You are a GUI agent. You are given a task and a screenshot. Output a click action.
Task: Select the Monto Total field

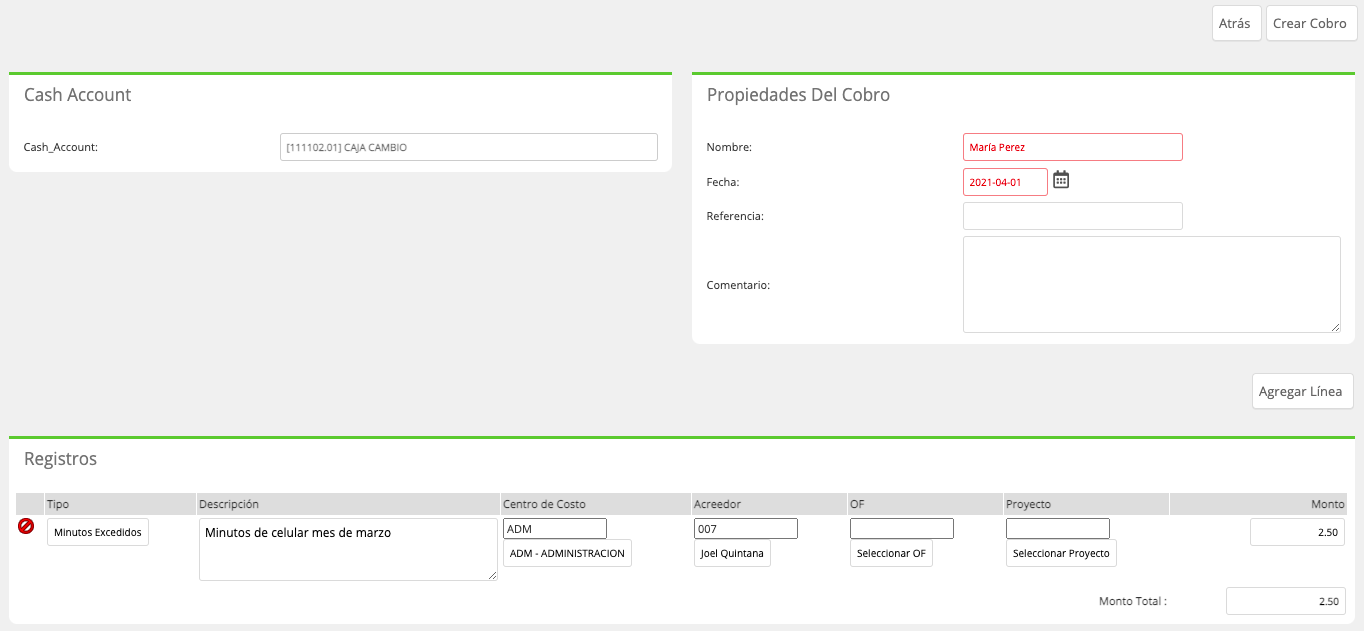(1286, 601)
